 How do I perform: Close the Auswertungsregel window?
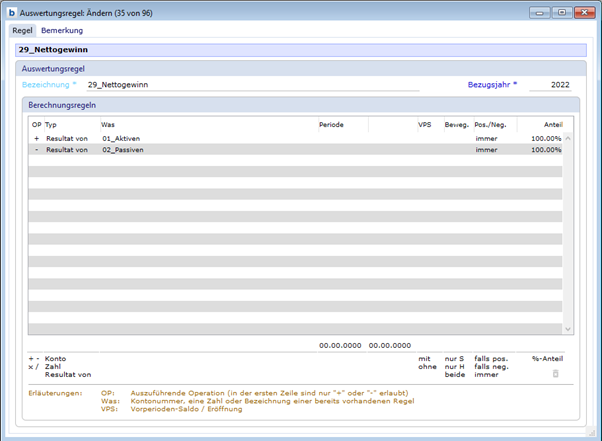coord(583,12)
